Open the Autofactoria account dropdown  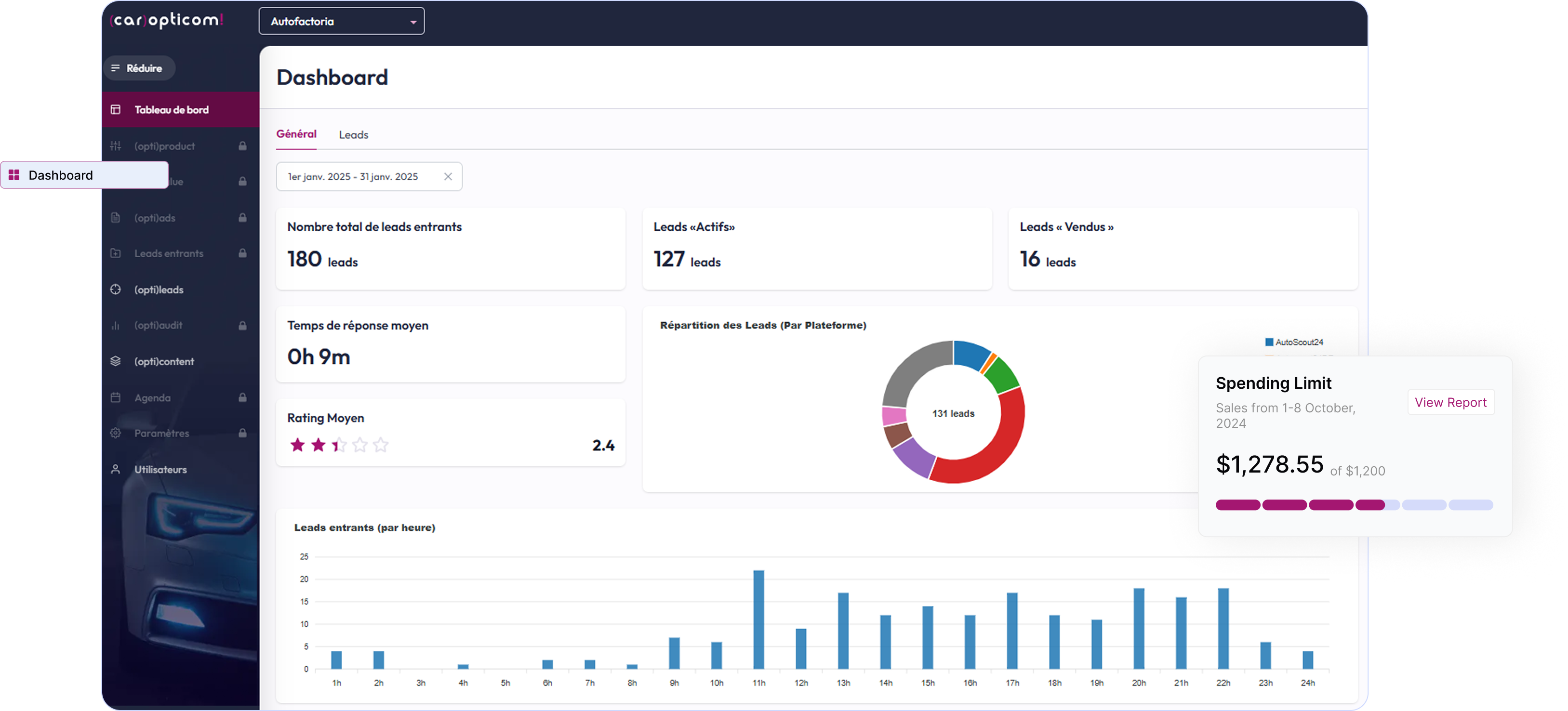point(341,20)
